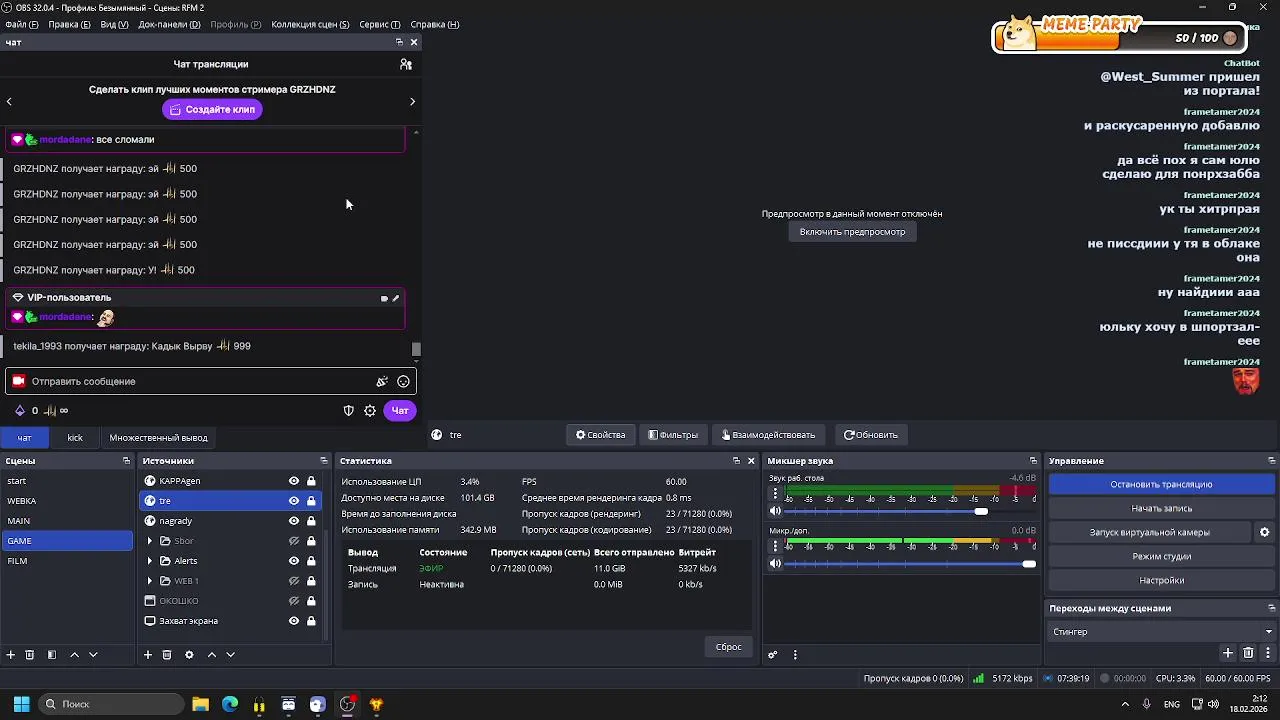Open channel points diamond icon in chat
The width and height of the screenshot is (1280, 720).
coord(19,410)
